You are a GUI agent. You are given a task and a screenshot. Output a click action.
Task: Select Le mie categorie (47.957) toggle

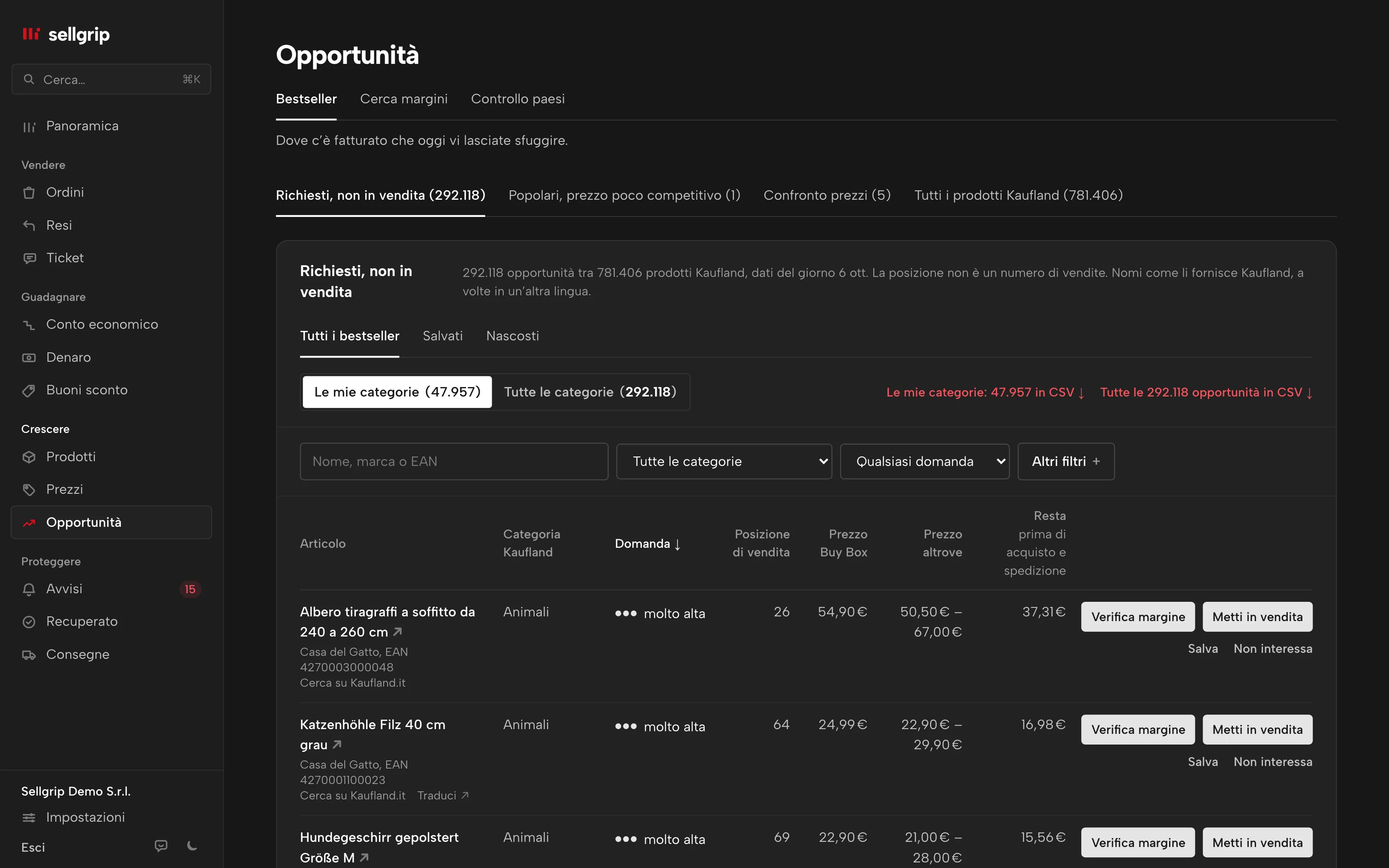click(397, 392)
